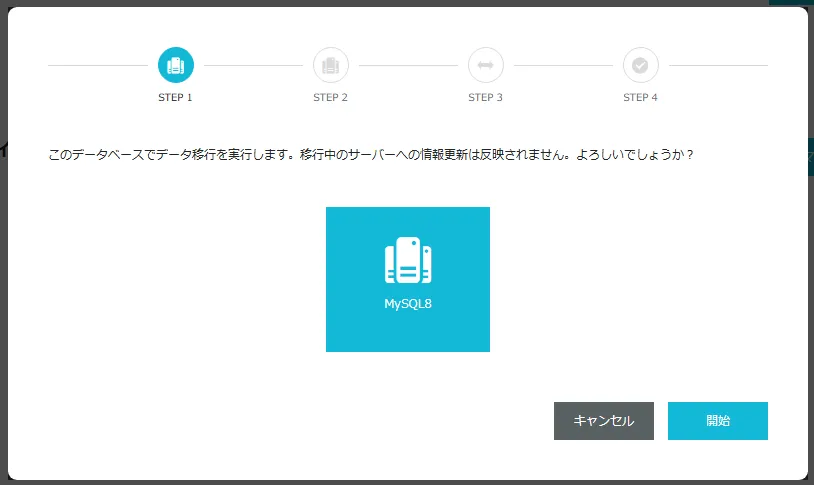Image resolution: width=814 pixels, height=485 pixels.
Task: Click the dimmed background below the dialog
Action: pos(400,482)
